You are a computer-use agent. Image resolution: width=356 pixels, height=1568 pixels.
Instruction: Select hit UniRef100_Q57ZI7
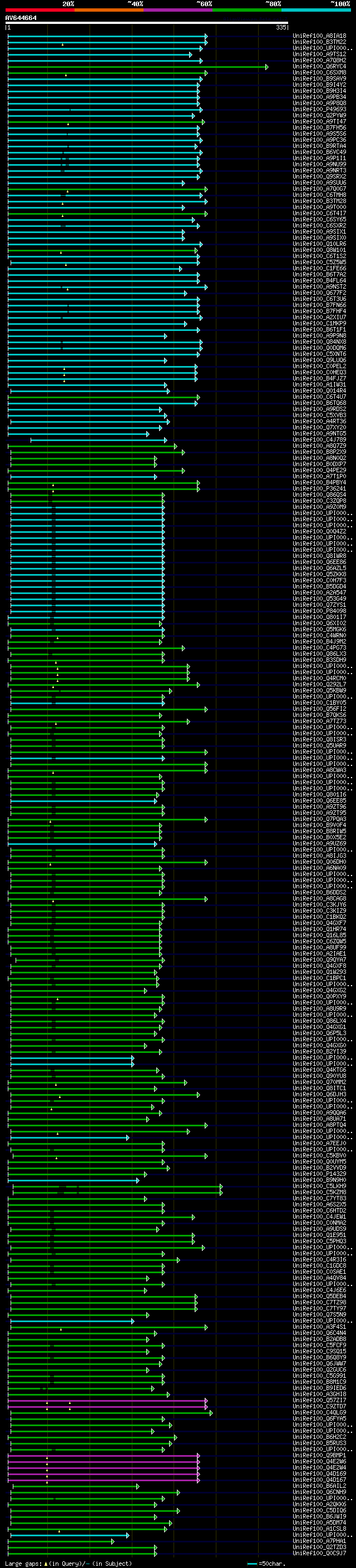pos(319,1400)
